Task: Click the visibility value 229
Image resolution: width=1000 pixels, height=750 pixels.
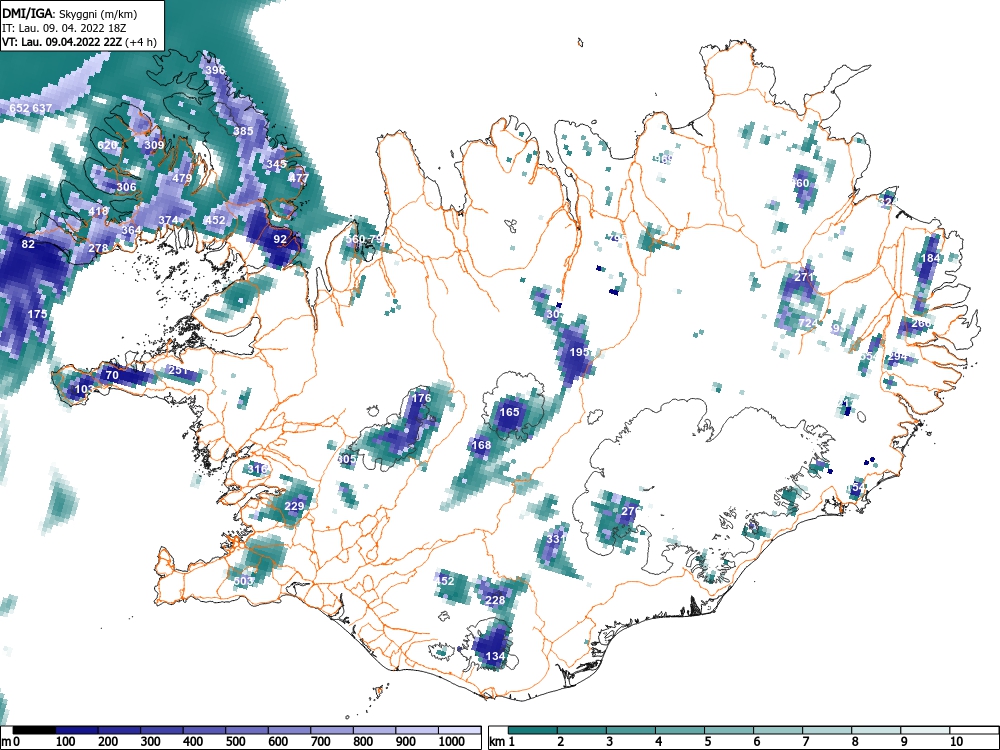Action: 294,506
